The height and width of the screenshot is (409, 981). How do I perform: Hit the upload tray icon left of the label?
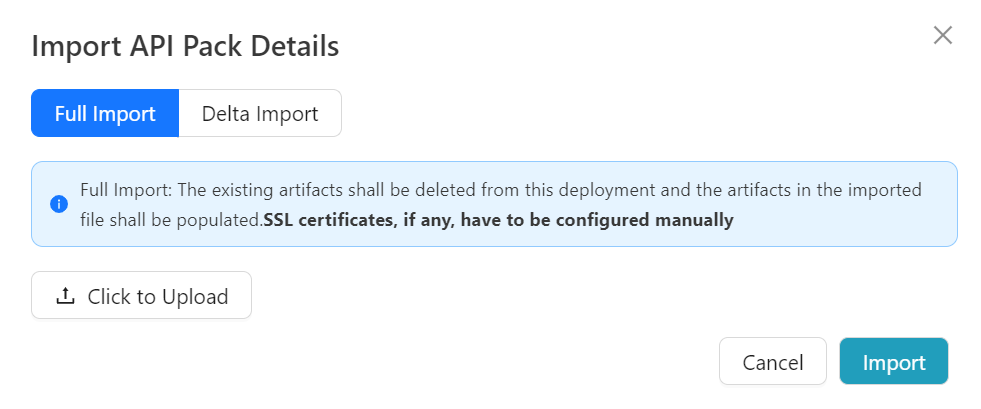[x=65, y=296]
